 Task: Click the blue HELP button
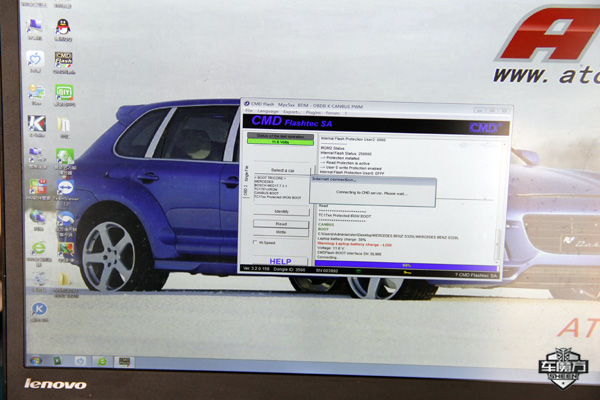[280, 261]
